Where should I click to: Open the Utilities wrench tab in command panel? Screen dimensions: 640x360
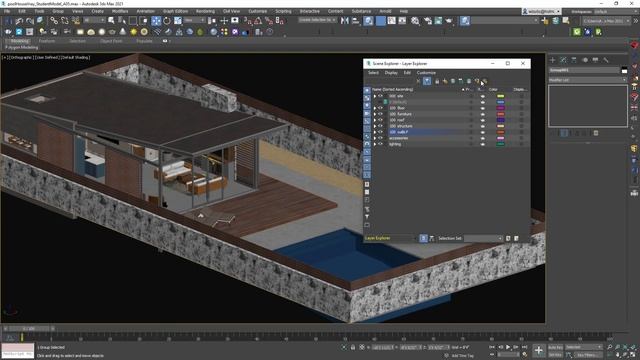click(x=606, y=60)
